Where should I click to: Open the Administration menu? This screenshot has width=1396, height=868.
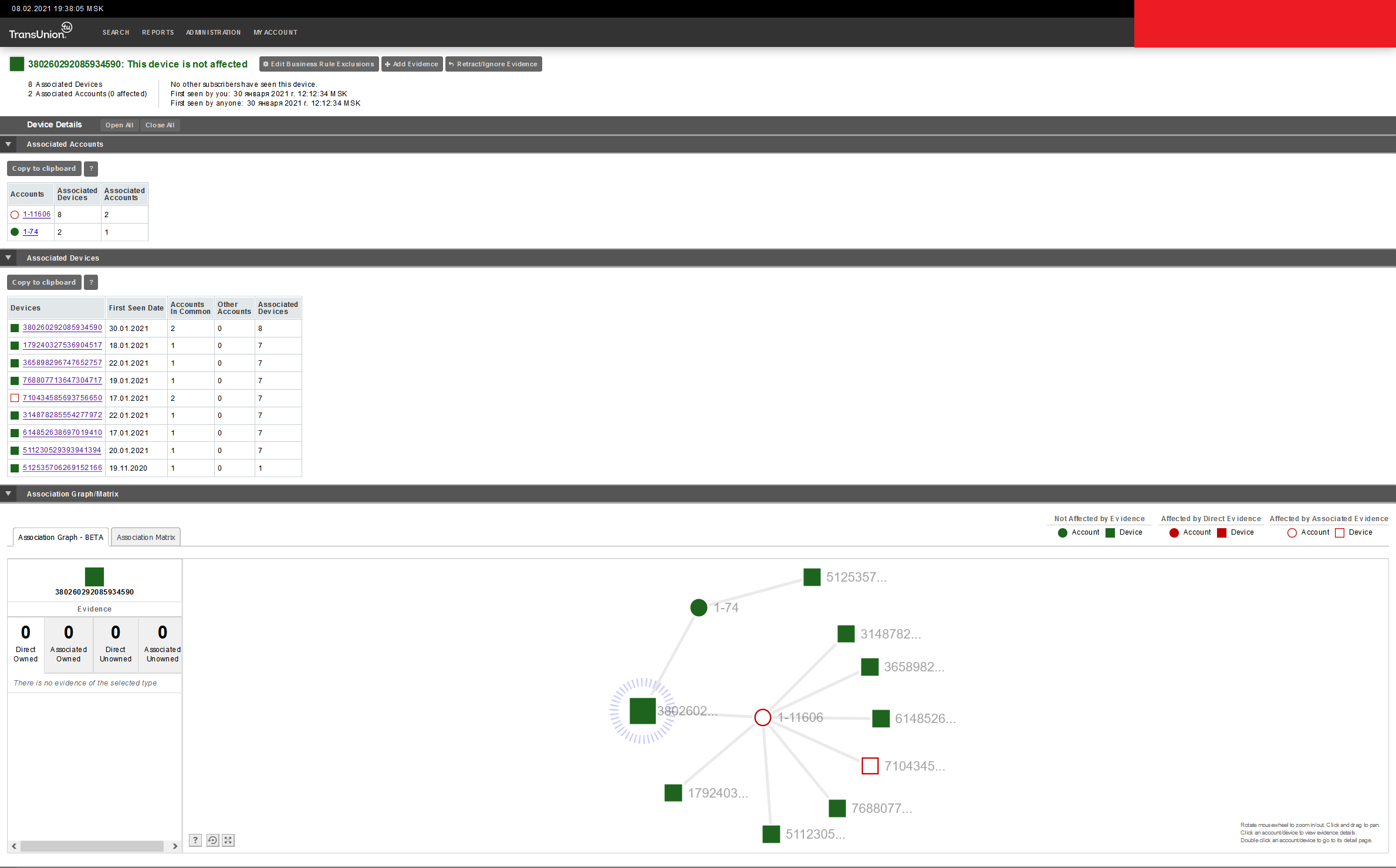213,32
